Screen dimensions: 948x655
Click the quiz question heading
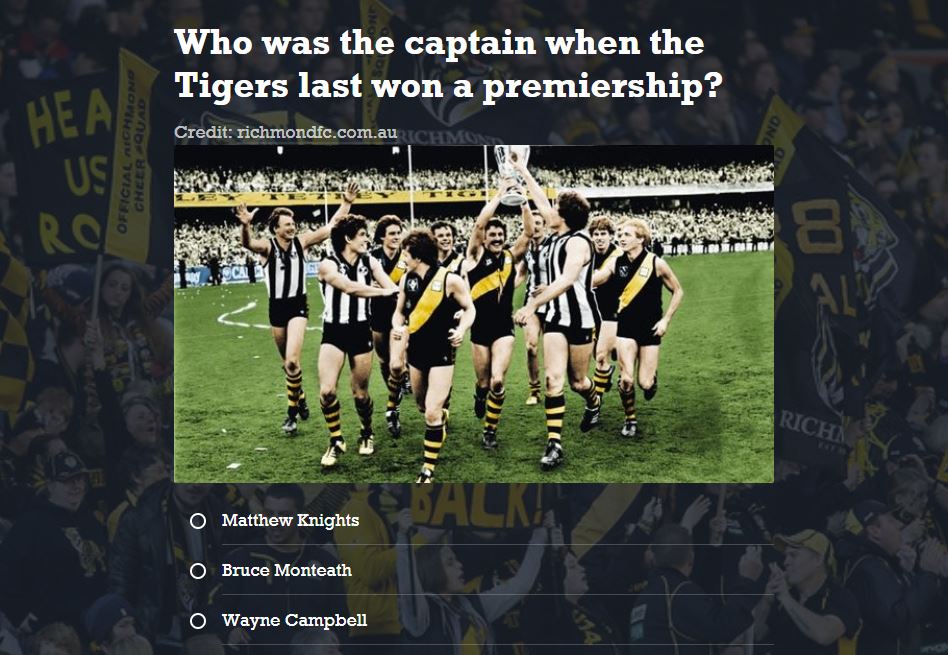pyautogui.click(x=448, y=64)
